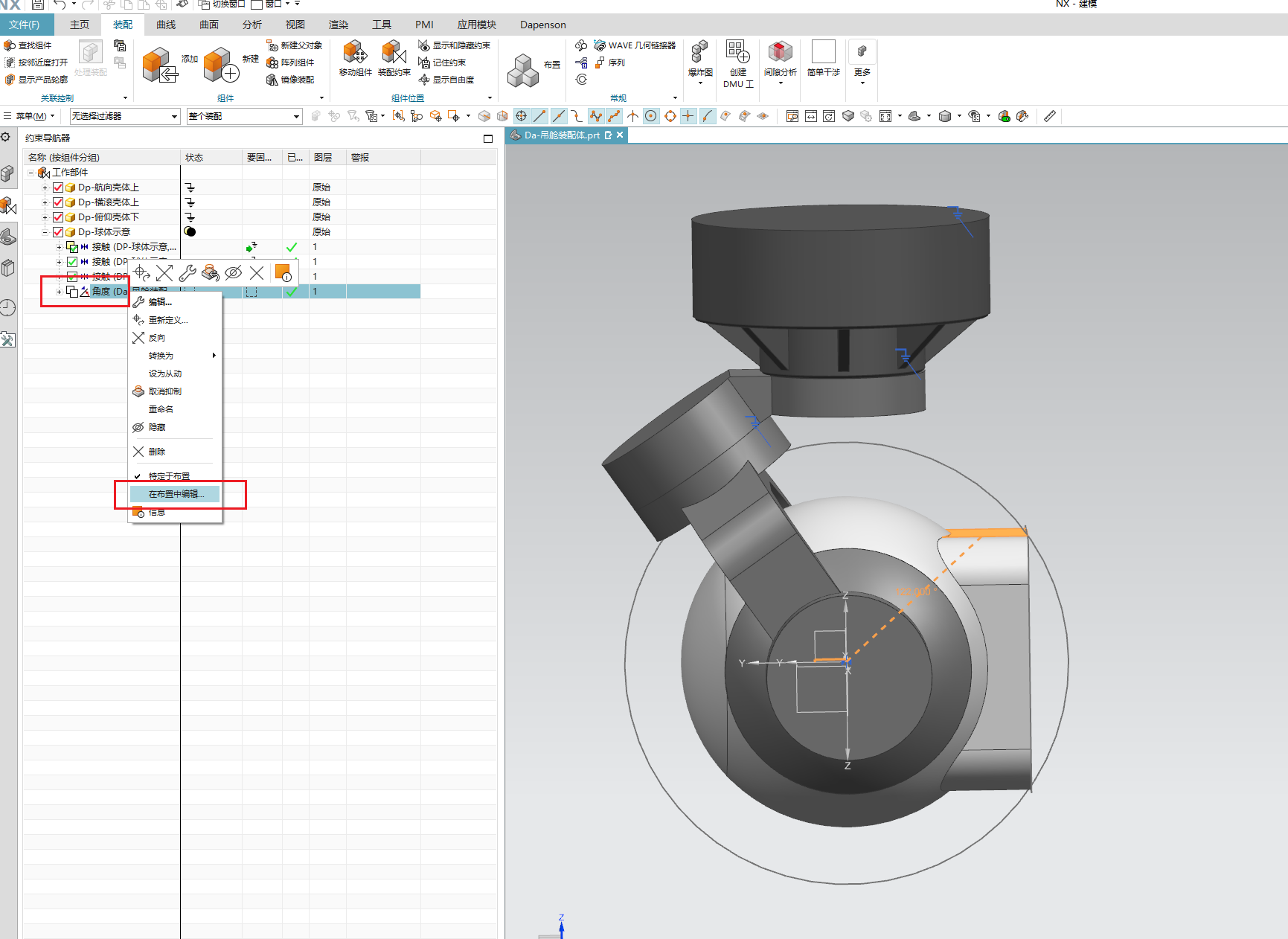
Task: Click the 添加 (Add component) icon
Action: pyautogui.click(x=159, y=65)
